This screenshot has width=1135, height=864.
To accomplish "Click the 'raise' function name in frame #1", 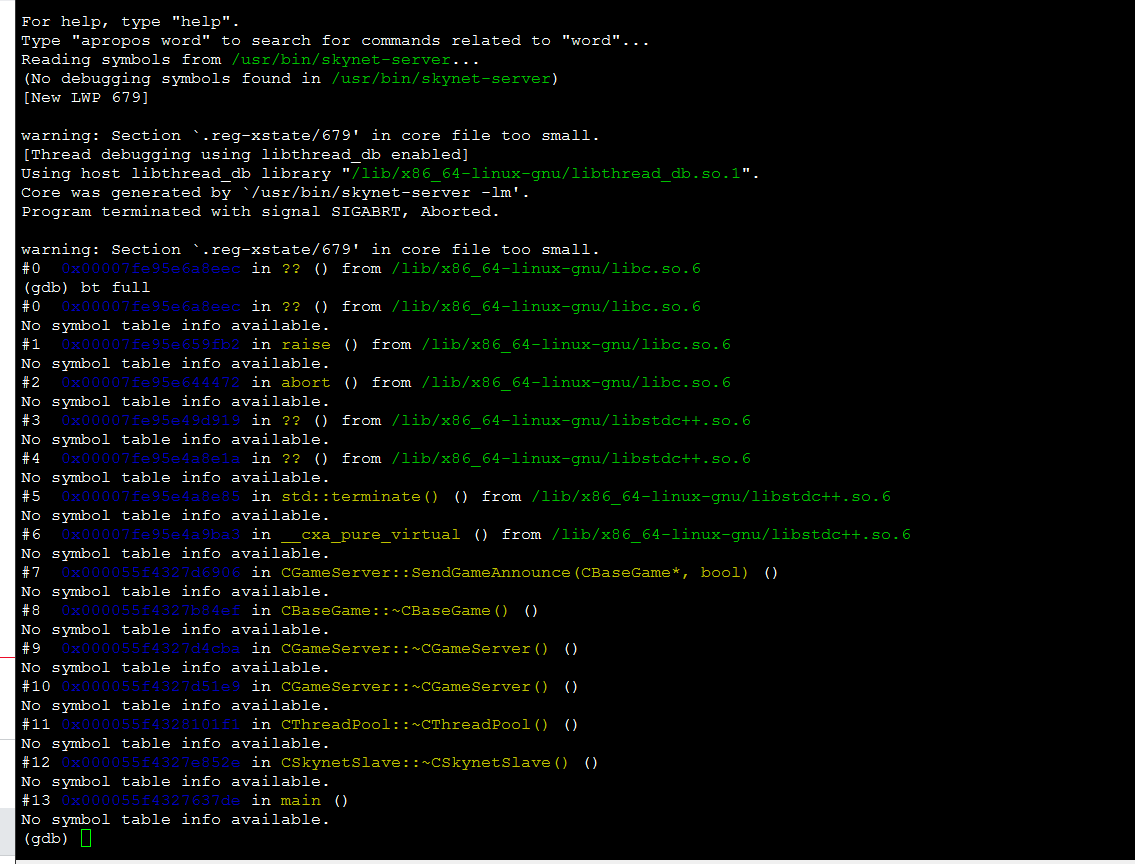I will pyautogui.click(x=305, y=344).
